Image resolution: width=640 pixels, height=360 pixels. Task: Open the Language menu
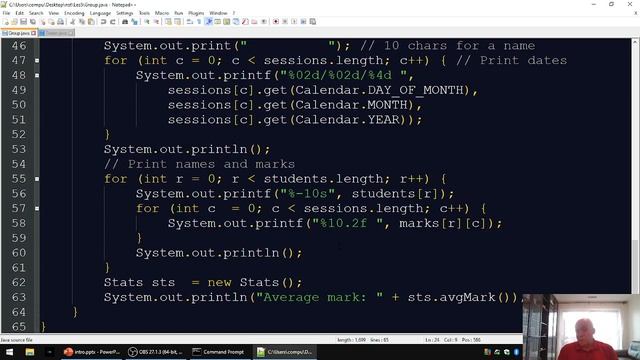[100, 13]
